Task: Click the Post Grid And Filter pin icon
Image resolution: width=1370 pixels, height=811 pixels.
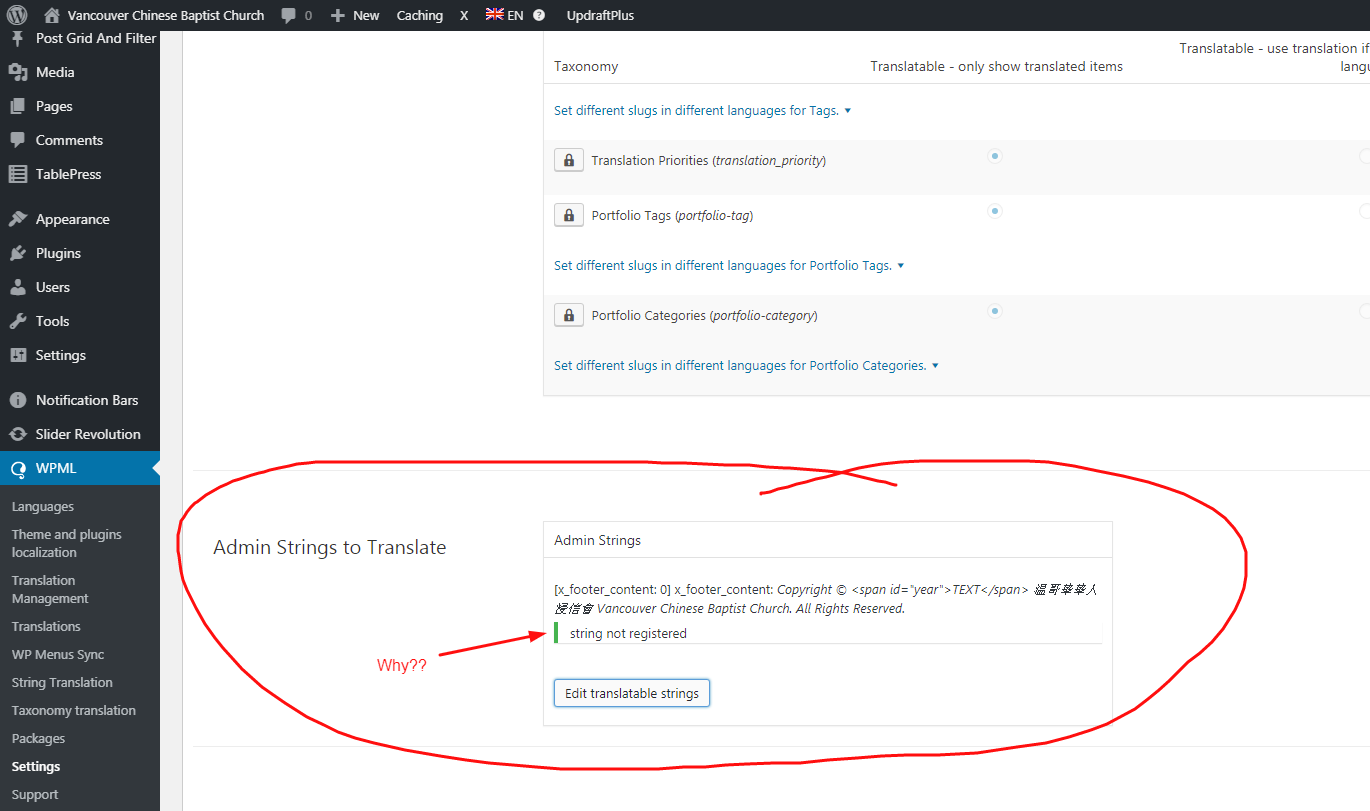Action: (x=18, y=38)
